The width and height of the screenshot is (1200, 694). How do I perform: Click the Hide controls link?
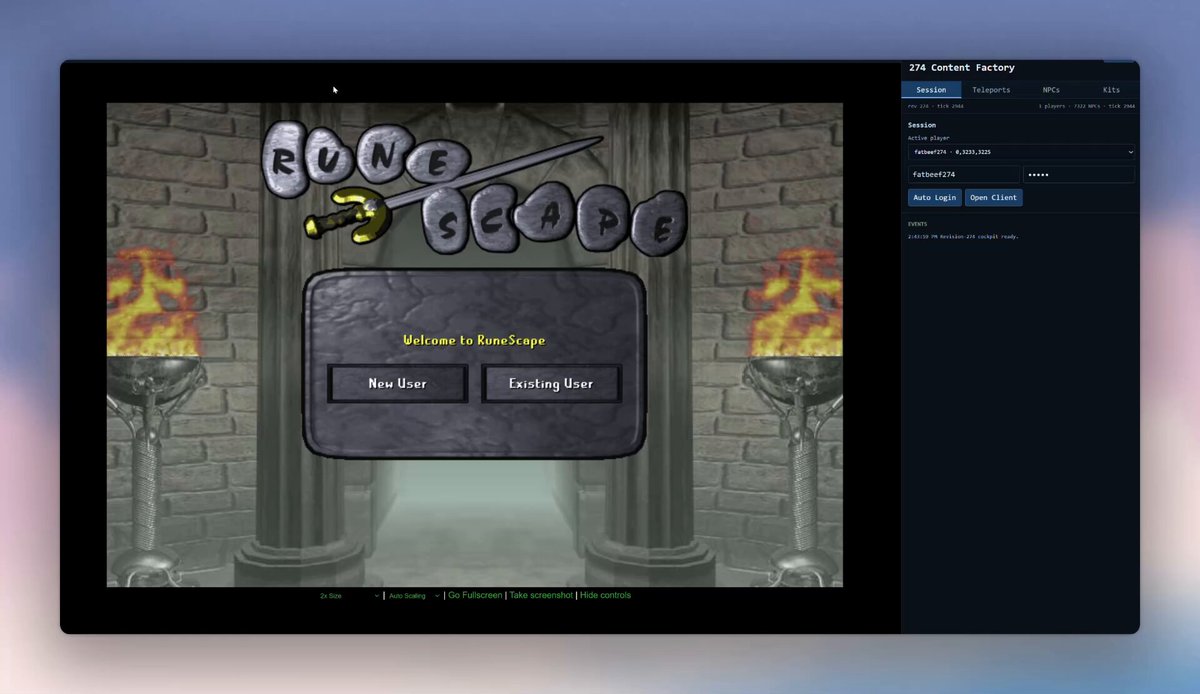click(x=605, y=595)
